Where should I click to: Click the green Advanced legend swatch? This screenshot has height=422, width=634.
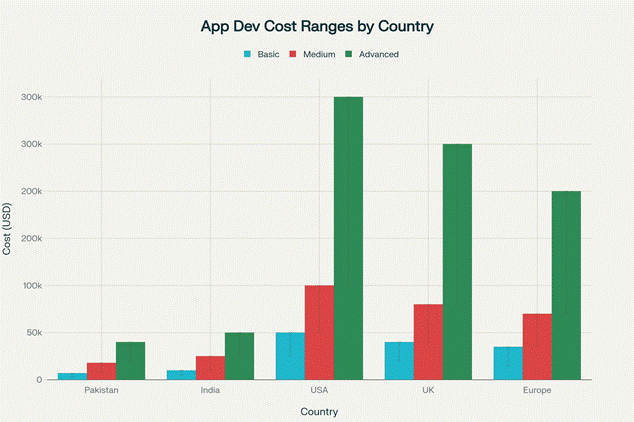(350, 54)
